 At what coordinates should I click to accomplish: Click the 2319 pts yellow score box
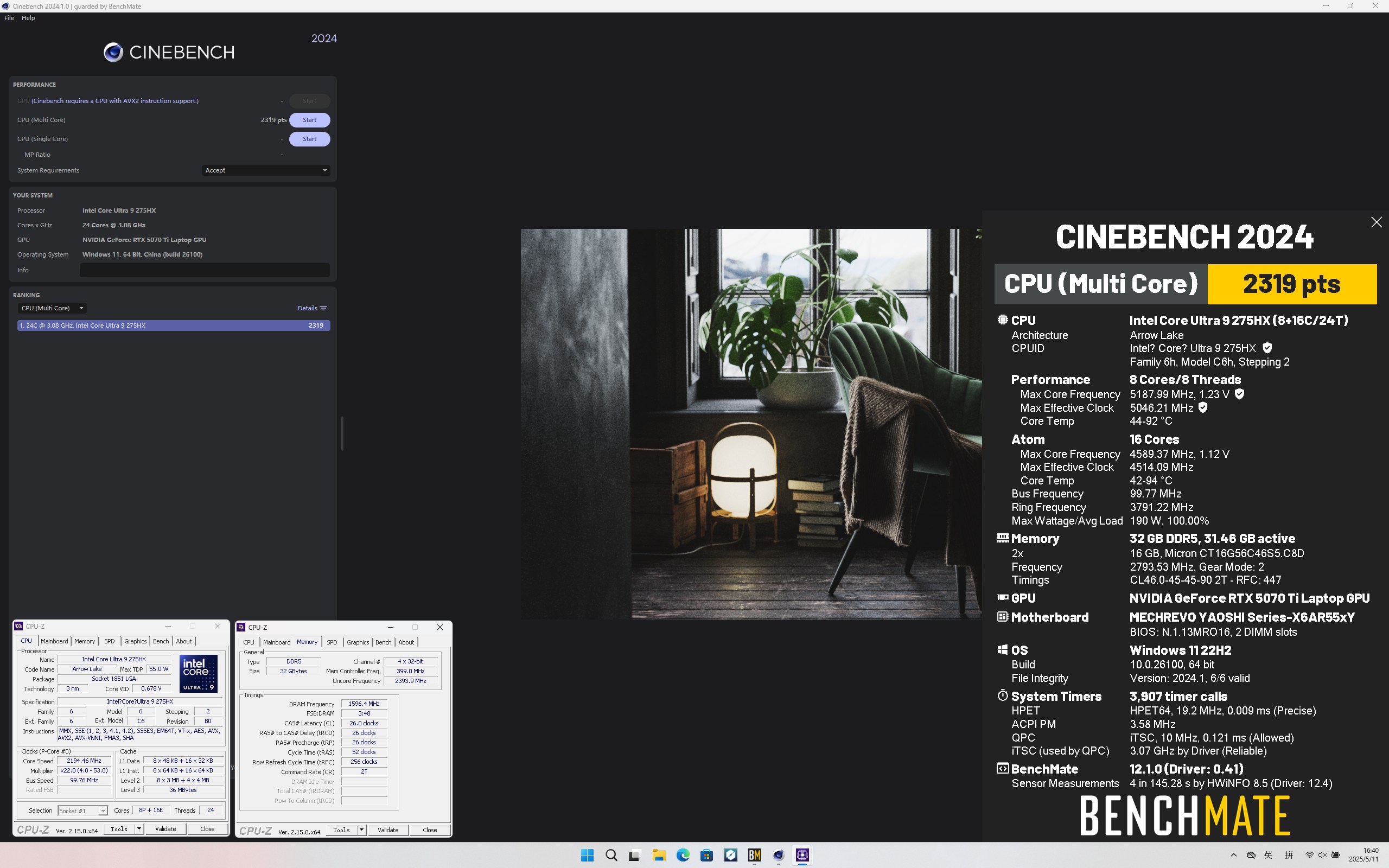(1291, 284)
